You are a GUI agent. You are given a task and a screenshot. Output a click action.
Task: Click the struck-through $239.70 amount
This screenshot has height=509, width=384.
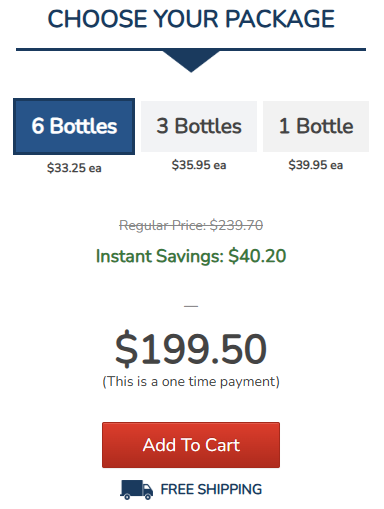point(236,226)
